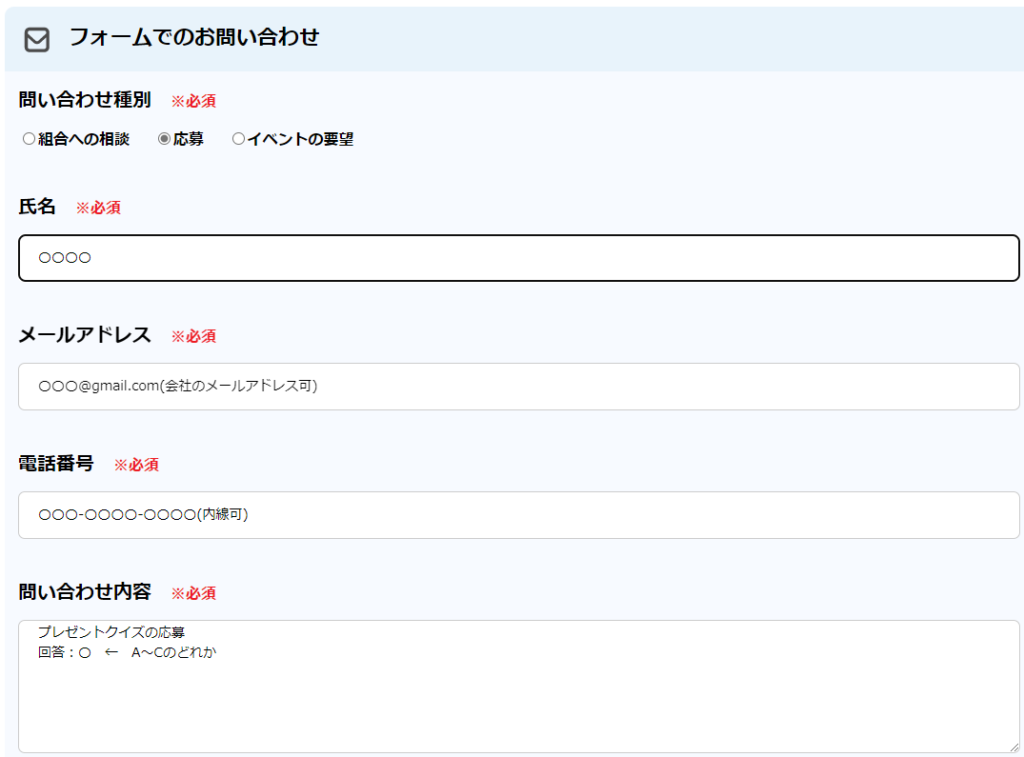Click the ※必須 marker beside メールアドレス
This screenshot has height=757, width=1024.
click(193, 336)
